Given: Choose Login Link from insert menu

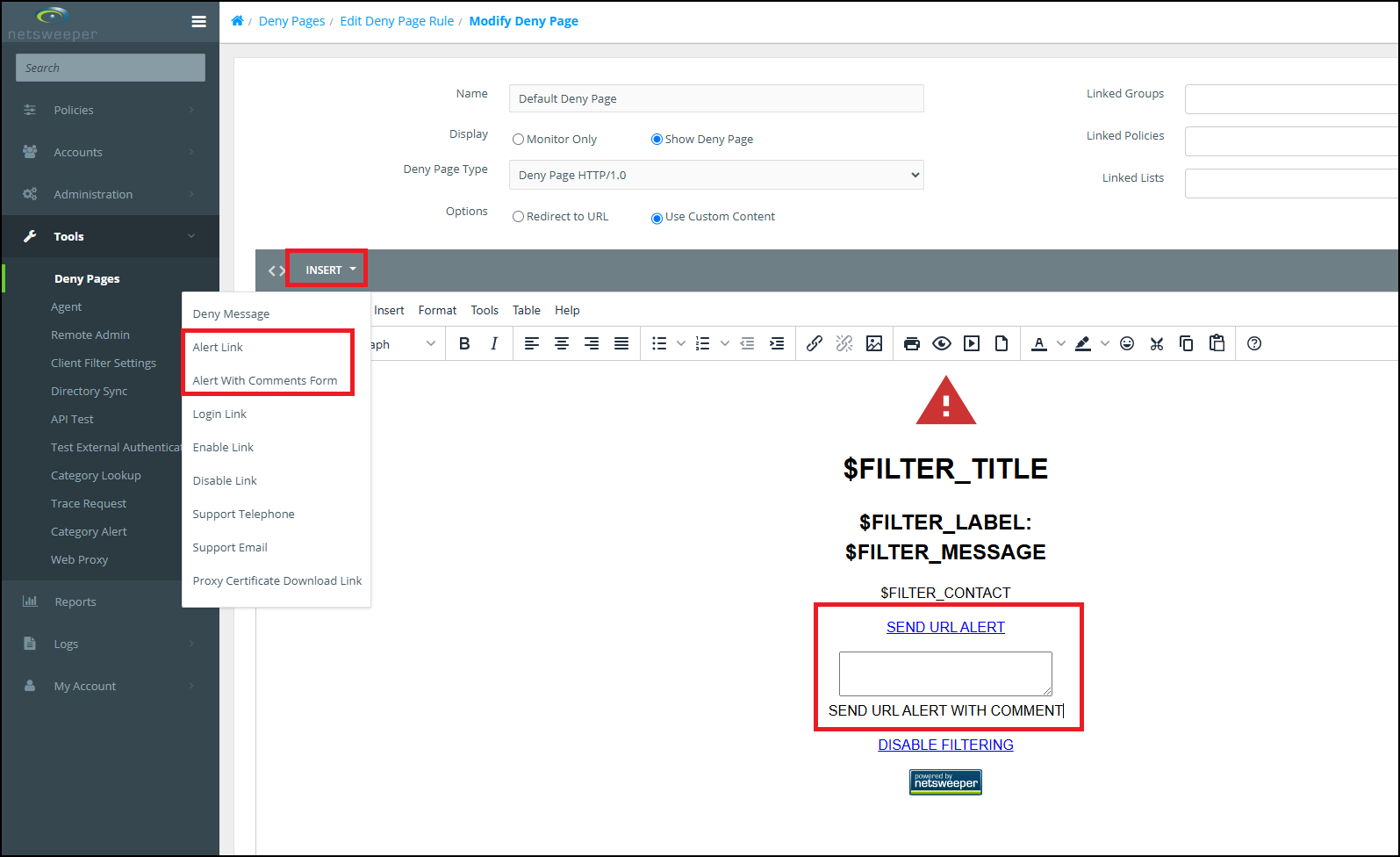Looking at the screenshot, I should (x=276, y=414).
